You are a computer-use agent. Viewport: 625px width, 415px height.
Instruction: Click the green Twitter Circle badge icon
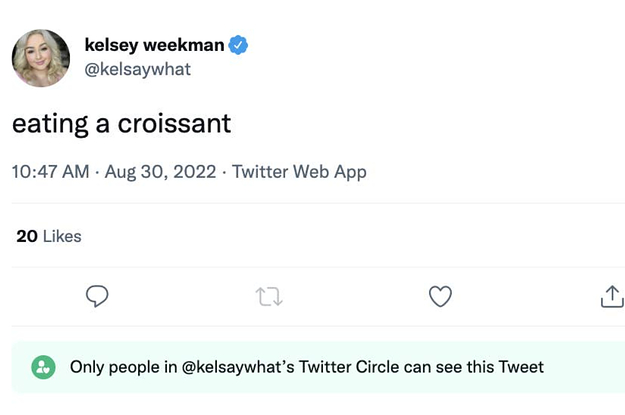click(x=43, y=367)
